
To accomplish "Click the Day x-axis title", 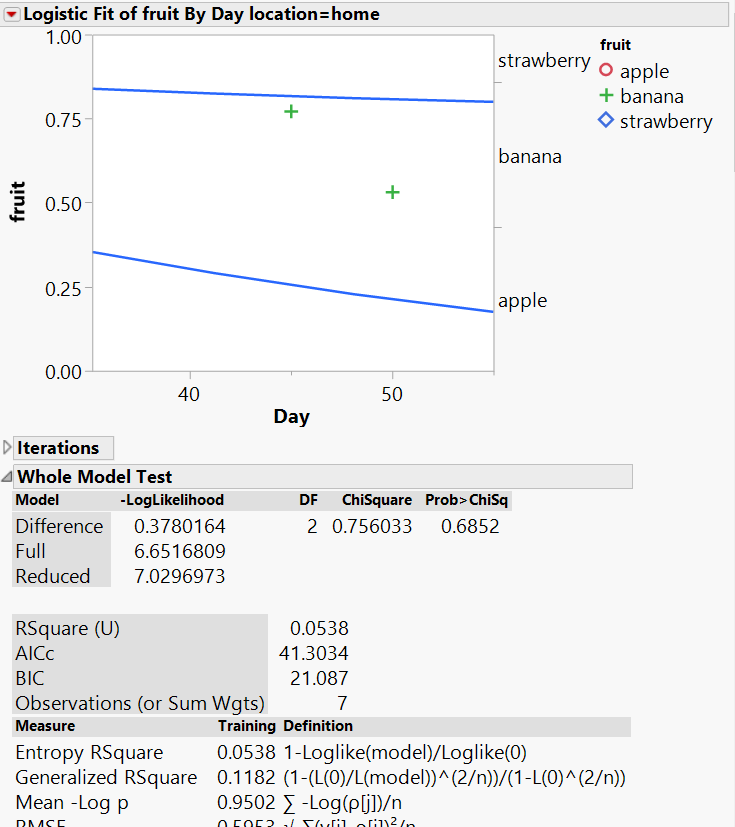I will tap(291, 417).
